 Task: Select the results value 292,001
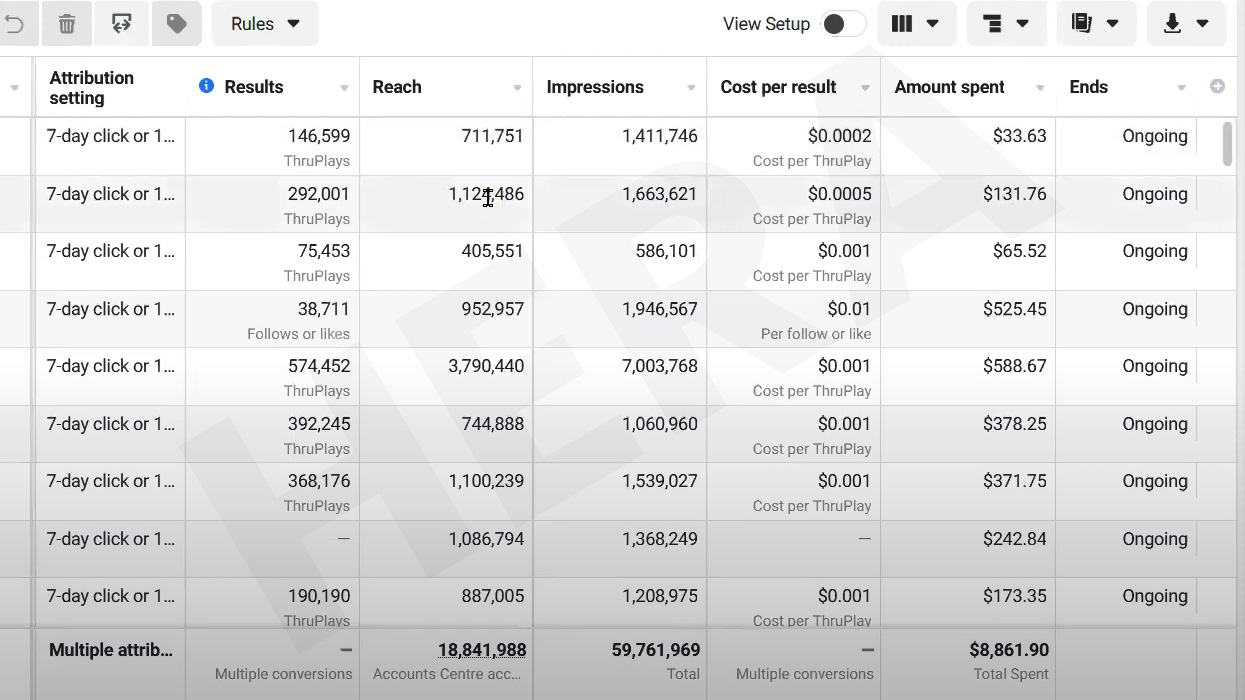coord(319,194)
